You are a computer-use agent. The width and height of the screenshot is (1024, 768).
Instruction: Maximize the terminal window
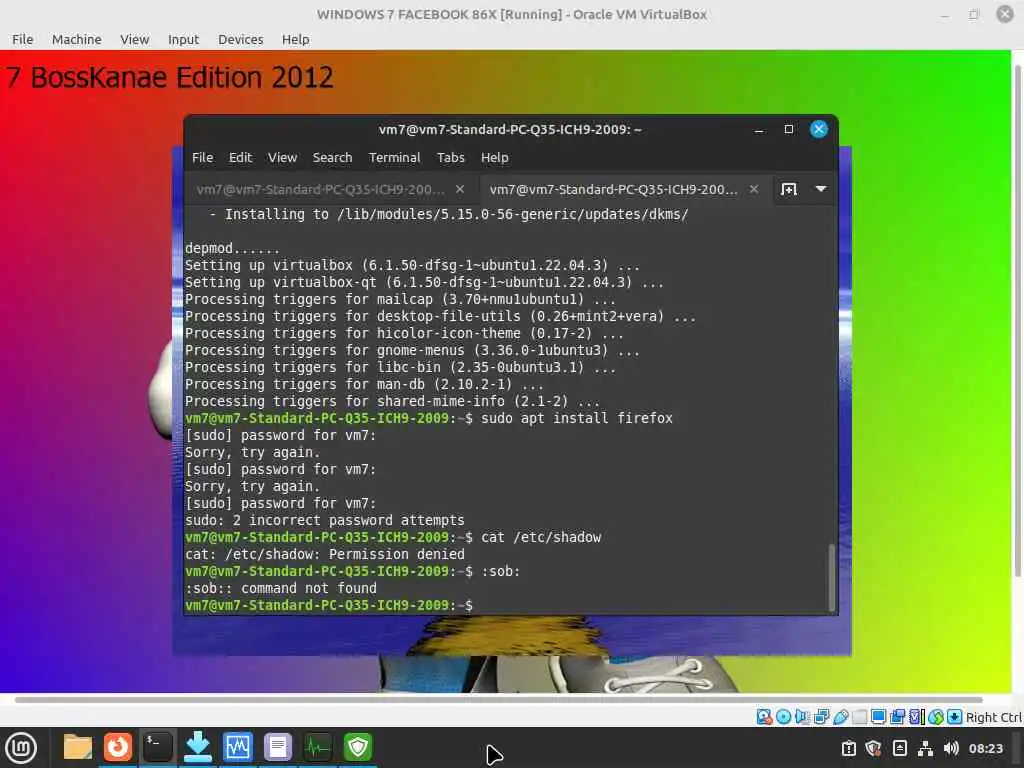[x=789, y=129]
